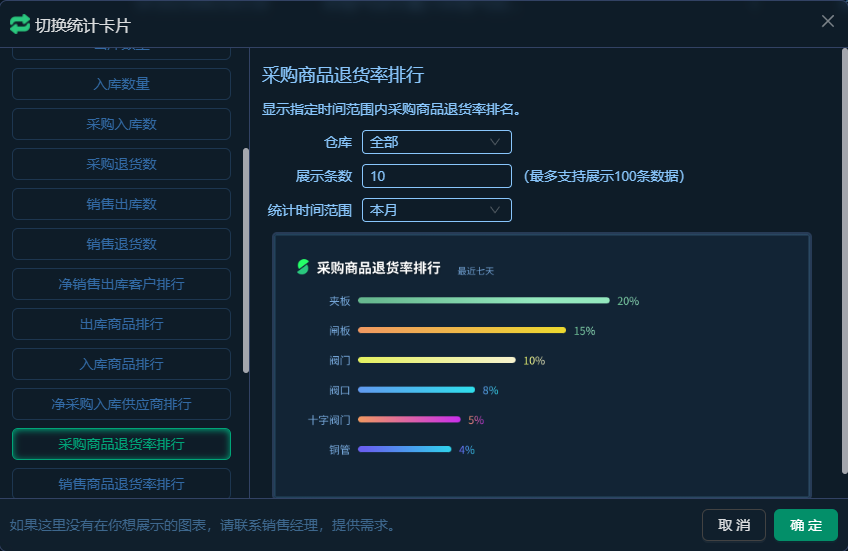Click the green swap icon in title bar
The image size is (848, 551).
pyautogui.click(x=20, y=24)
